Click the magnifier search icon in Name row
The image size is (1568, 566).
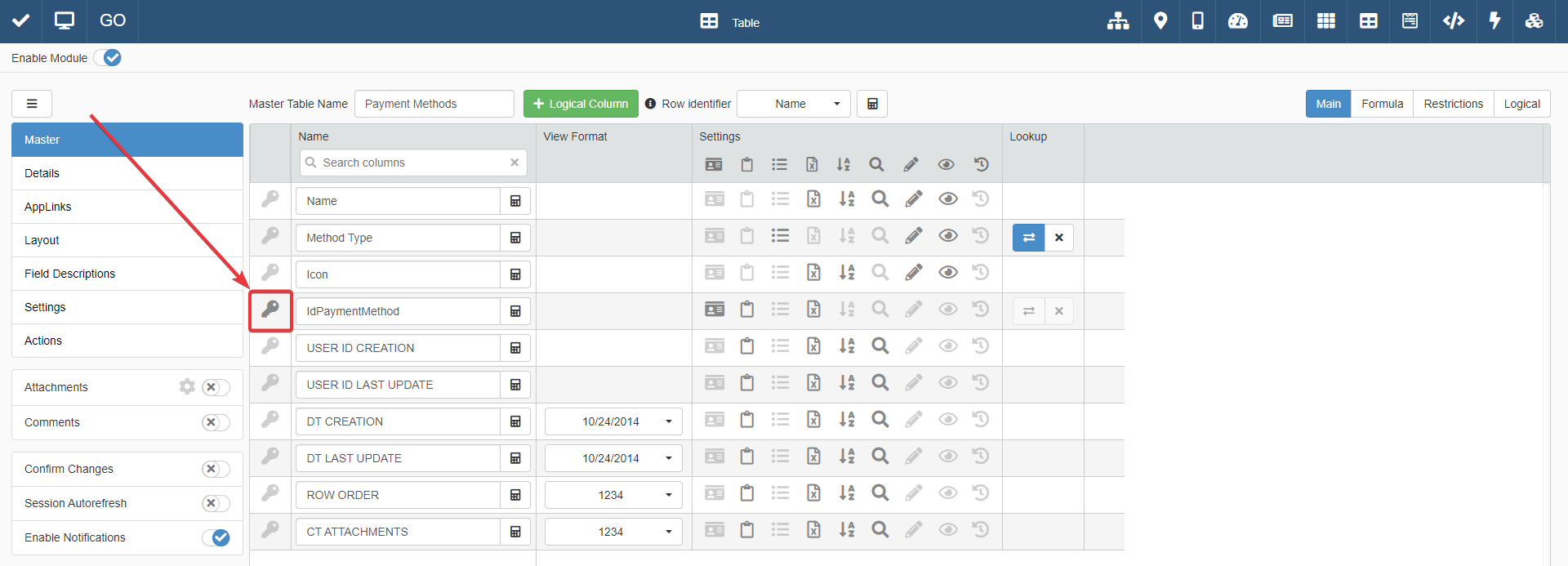[x=880, y=199]
